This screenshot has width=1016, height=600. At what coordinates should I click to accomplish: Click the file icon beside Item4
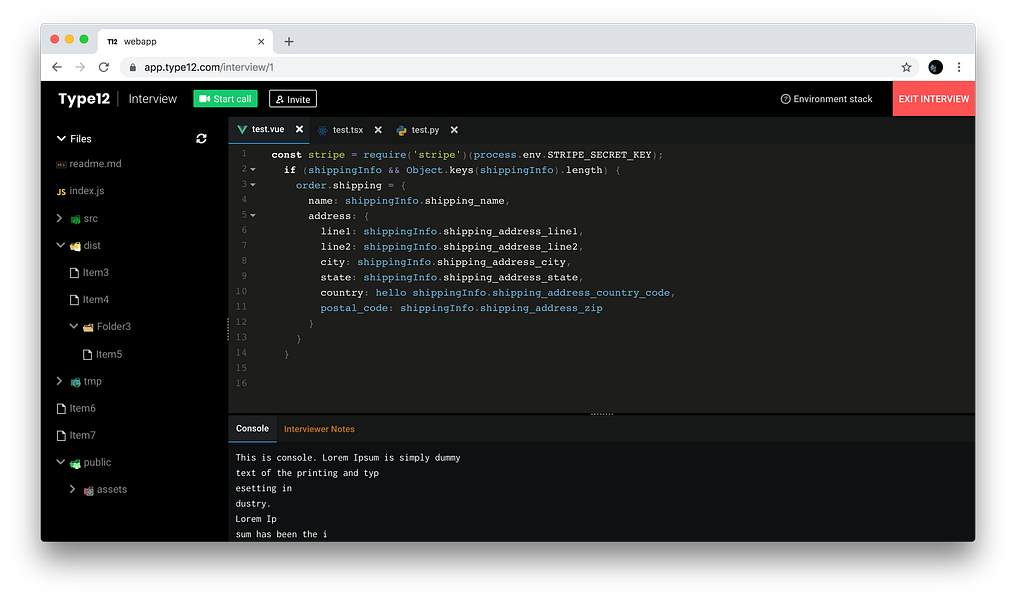pyautogui.click(x=75, y=300)
